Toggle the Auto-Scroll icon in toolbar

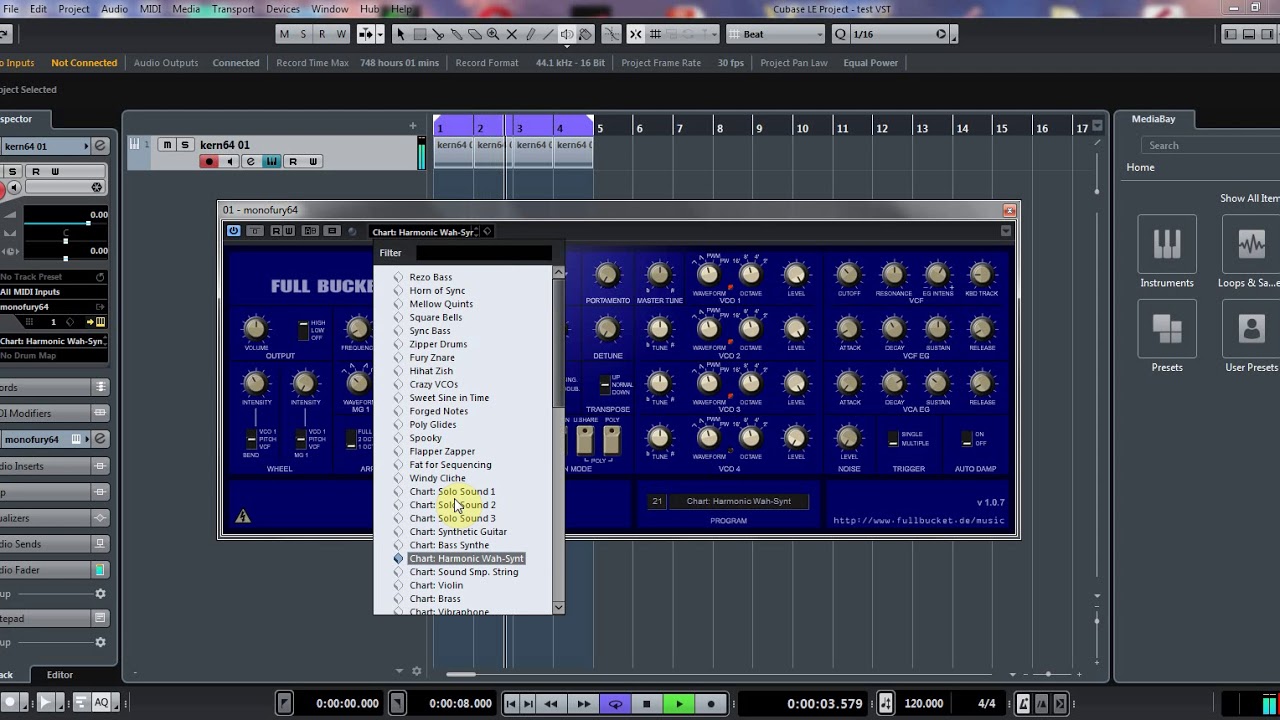pos(366,34)
